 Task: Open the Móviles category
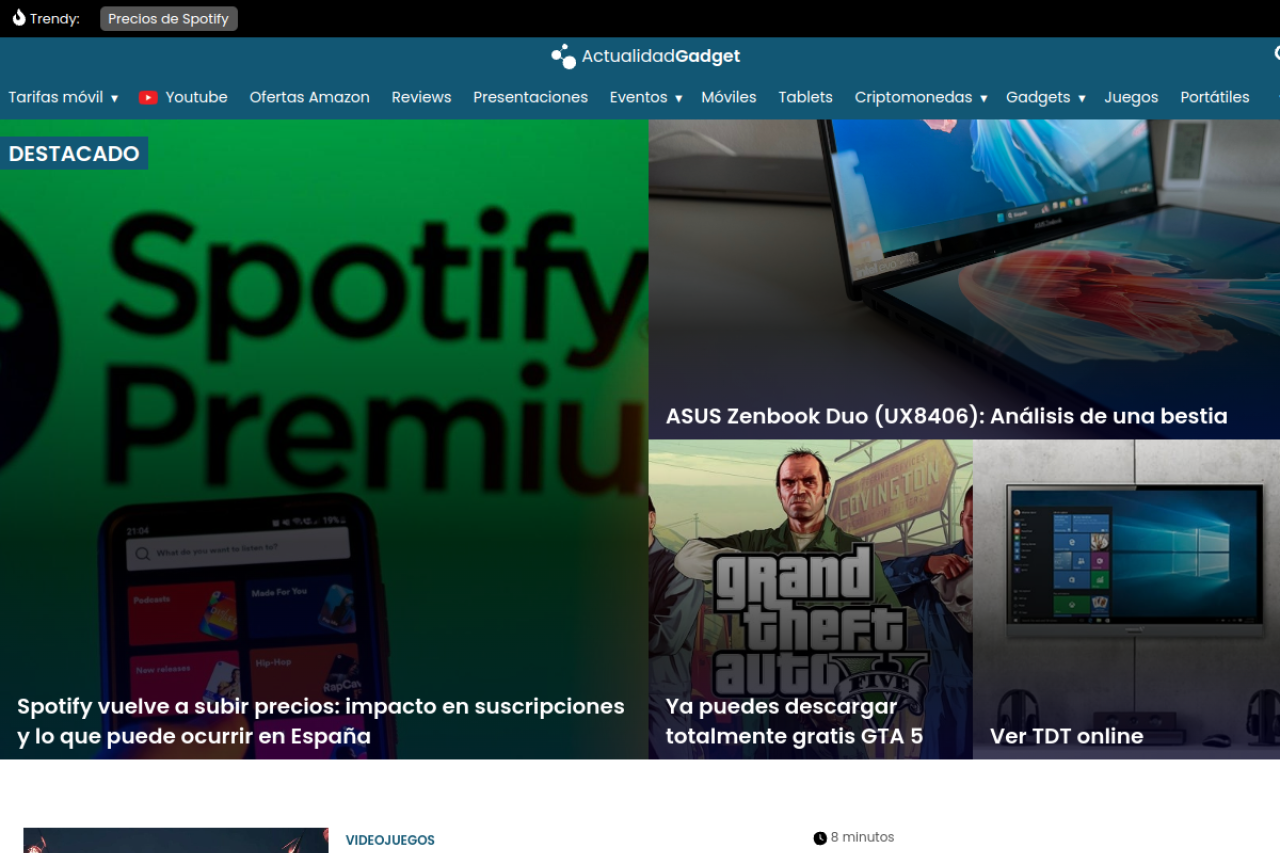[728, 97]
